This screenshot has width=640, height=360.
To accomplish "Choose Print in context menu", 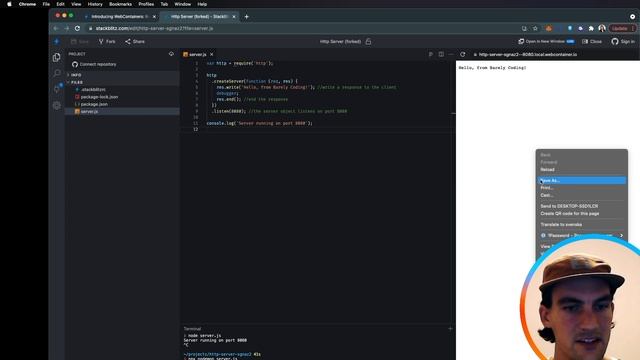I will coord(582,188).
